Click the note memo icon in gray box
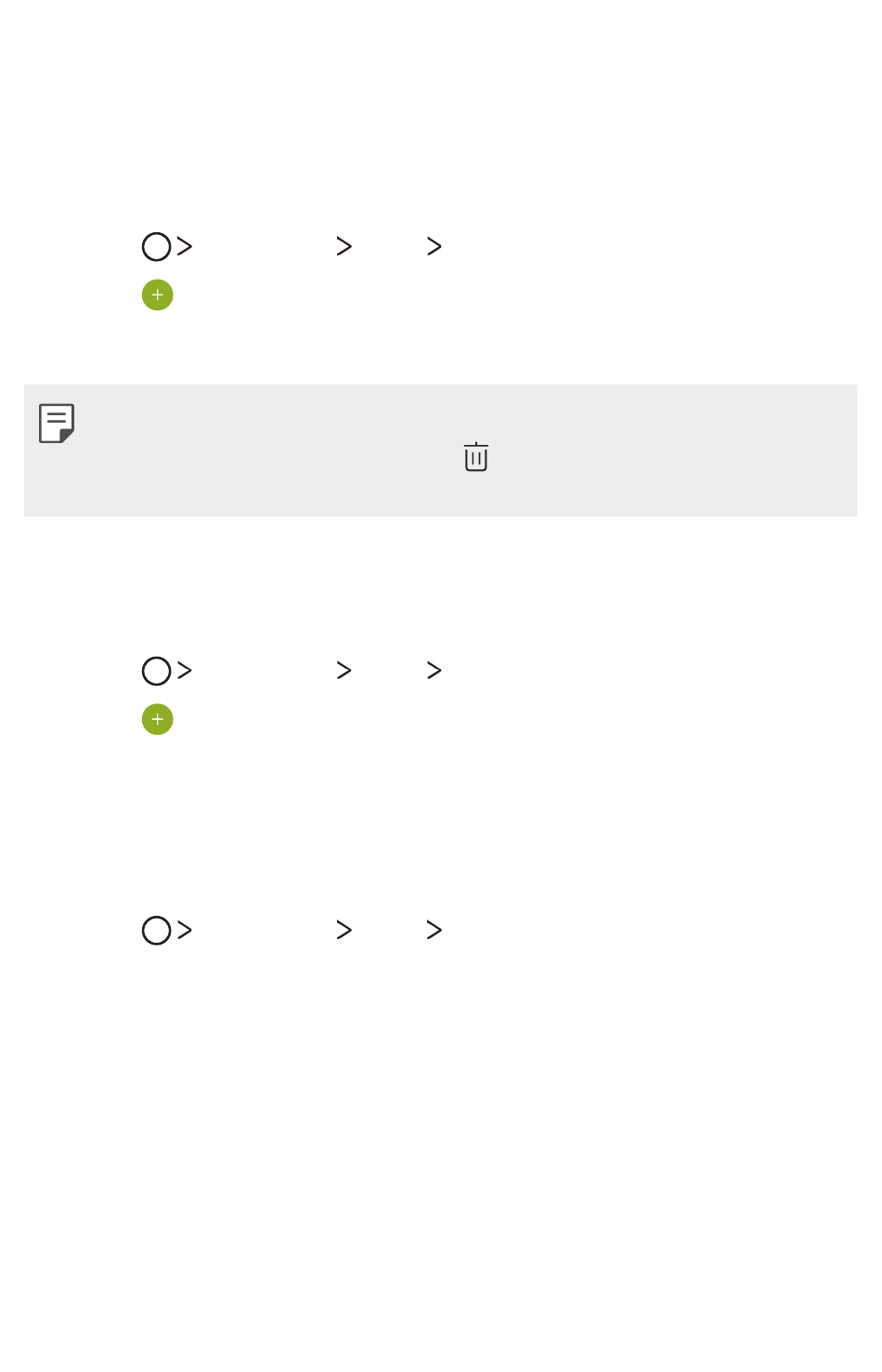882x1372 pixels. pyautogui.click(x=57, y=424)
